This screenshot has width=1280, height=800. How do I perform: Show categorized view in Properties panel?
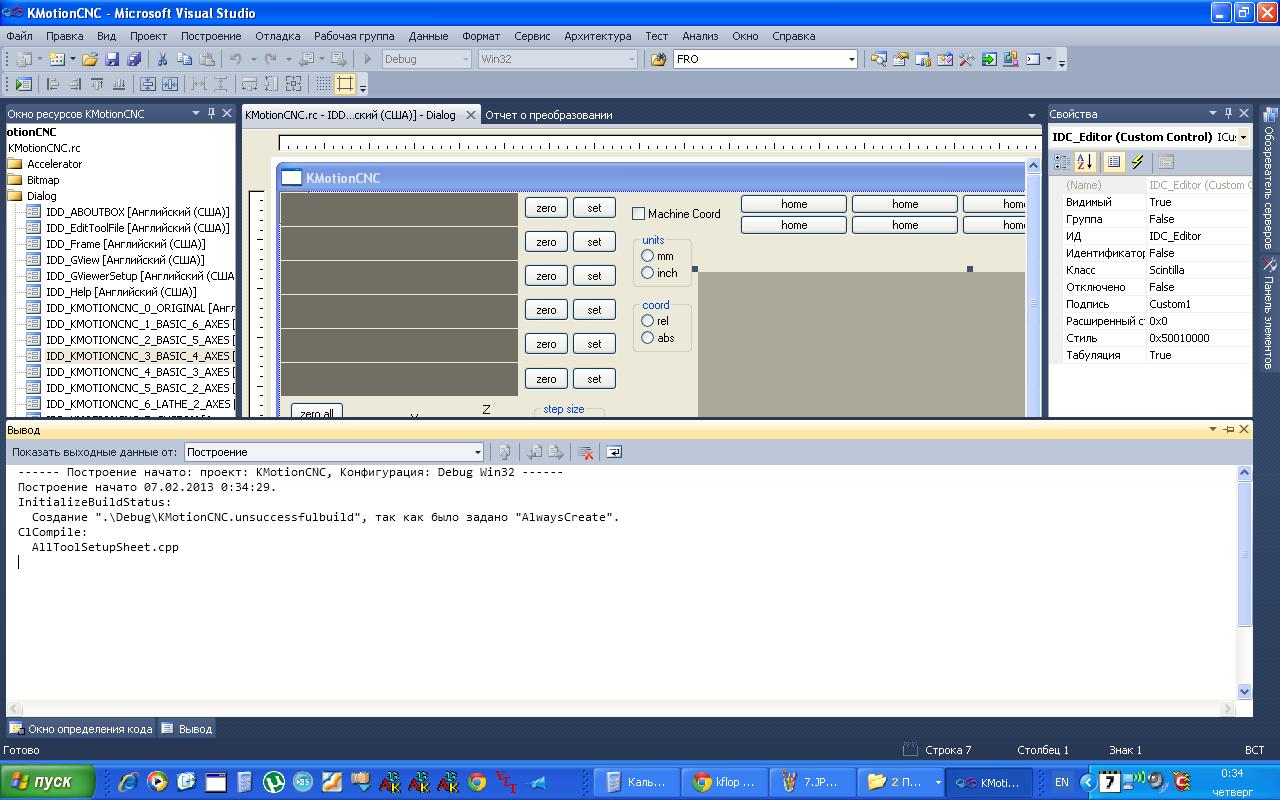point(1062,162)
